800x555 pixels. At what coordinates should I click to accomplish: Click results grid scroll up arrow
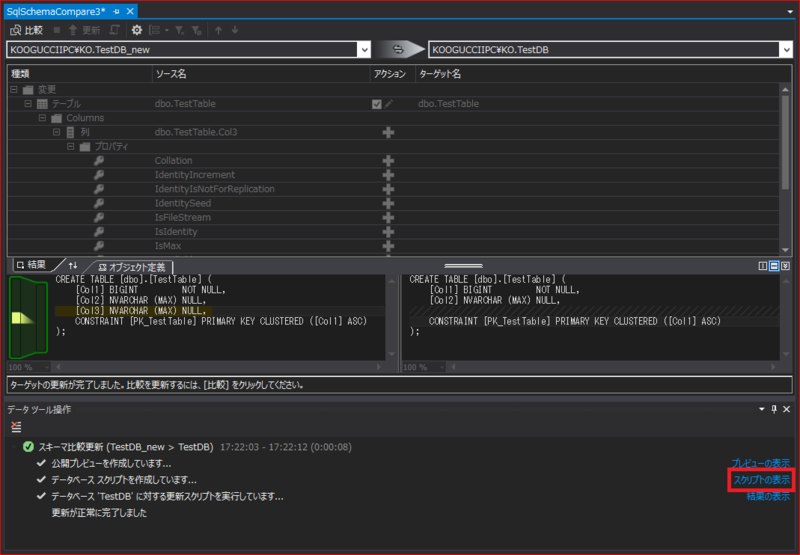(785, 90)
